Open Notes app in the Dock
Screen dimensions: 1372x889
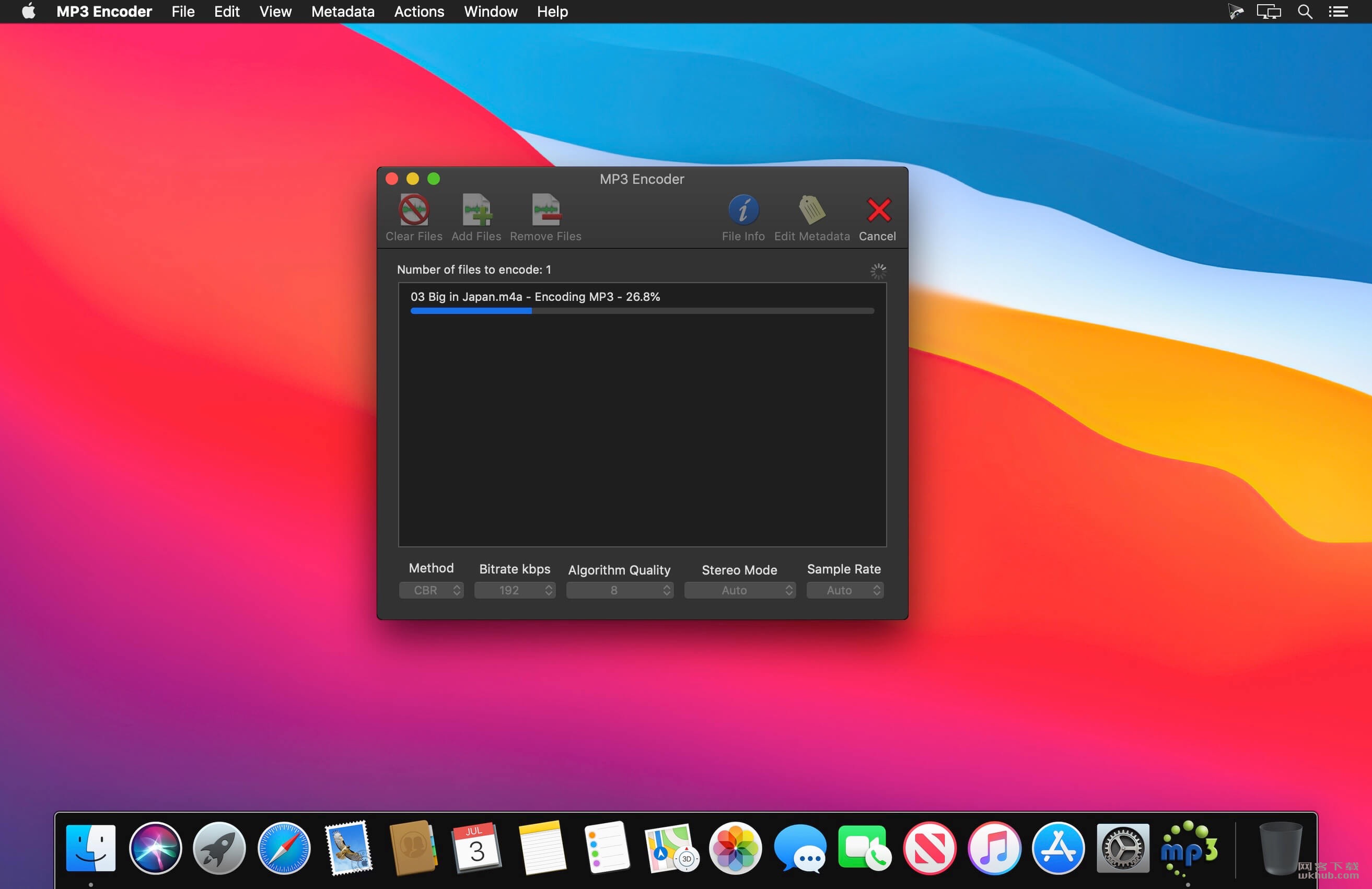tap(542, 848)
